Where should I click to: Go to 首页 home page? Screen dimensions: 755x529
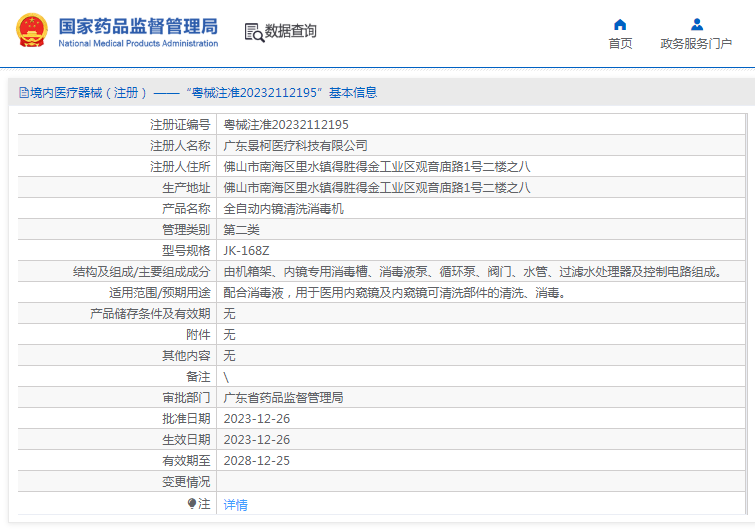point(620,43)
